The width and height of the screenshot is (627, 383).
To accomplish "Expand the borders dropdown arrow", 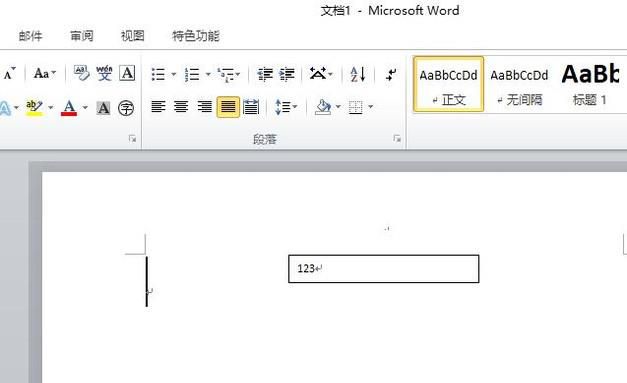I will point(371,106).
